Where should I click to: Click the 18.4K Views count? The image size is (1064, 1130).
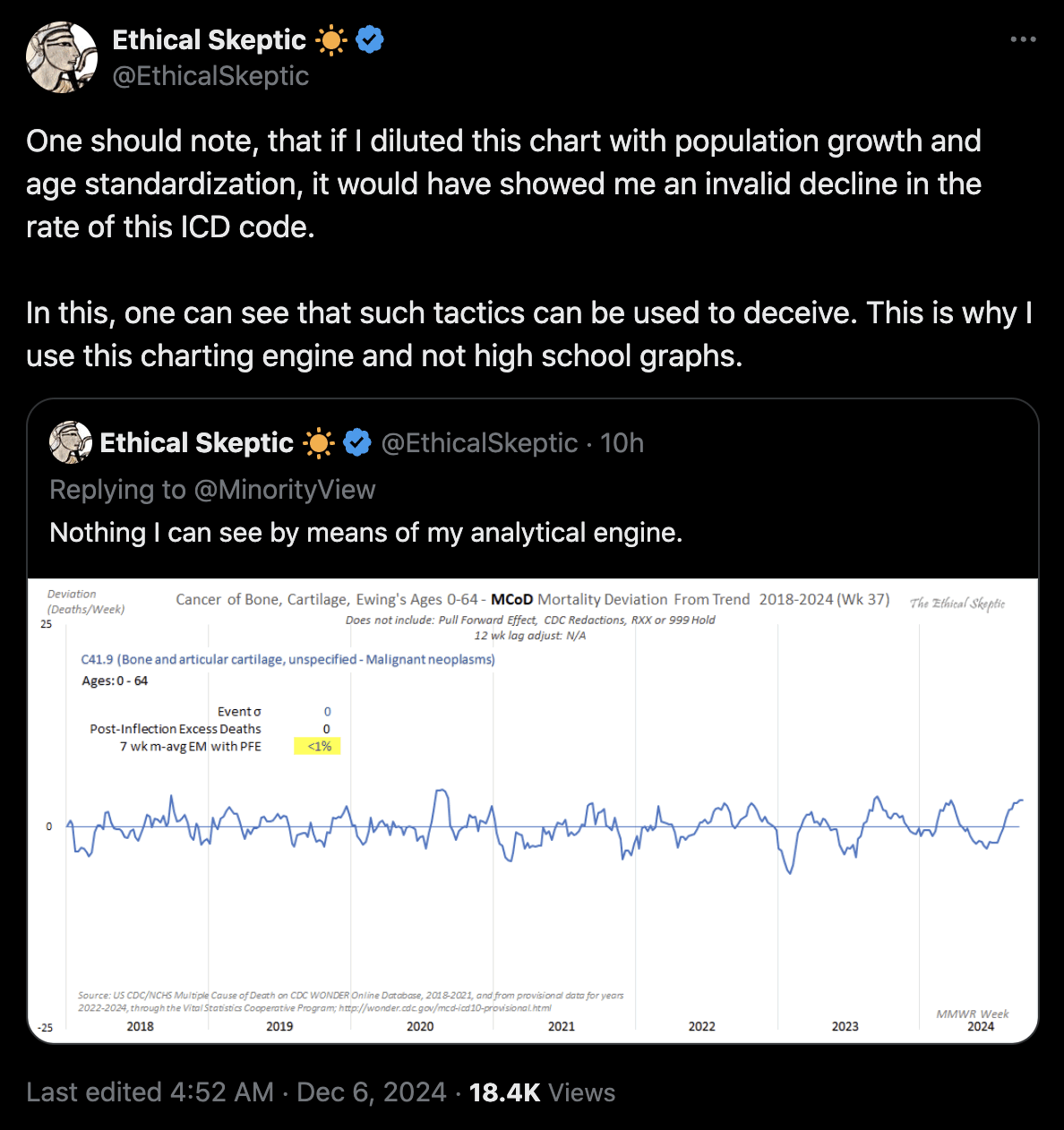542,1092
